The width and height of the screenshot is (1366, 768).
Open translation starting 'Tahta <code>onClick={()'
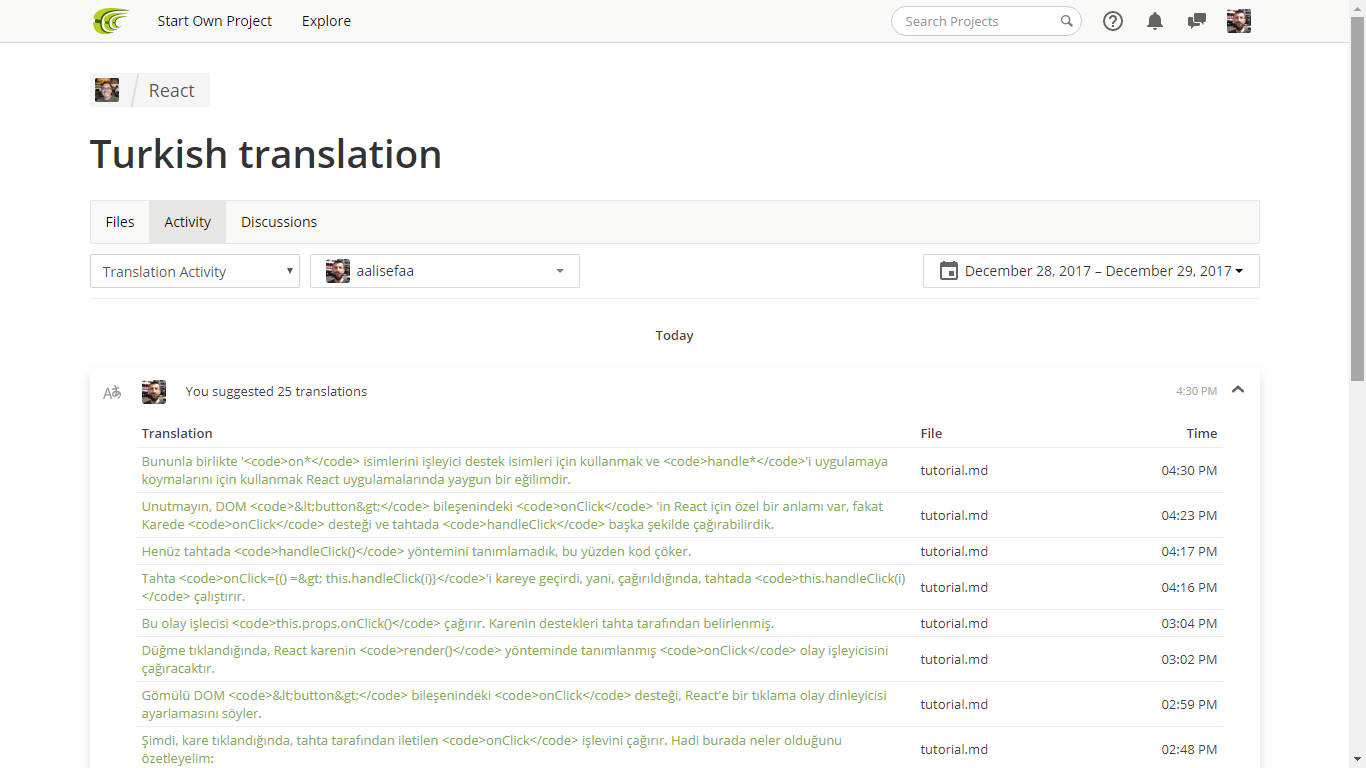pos(524,587)
